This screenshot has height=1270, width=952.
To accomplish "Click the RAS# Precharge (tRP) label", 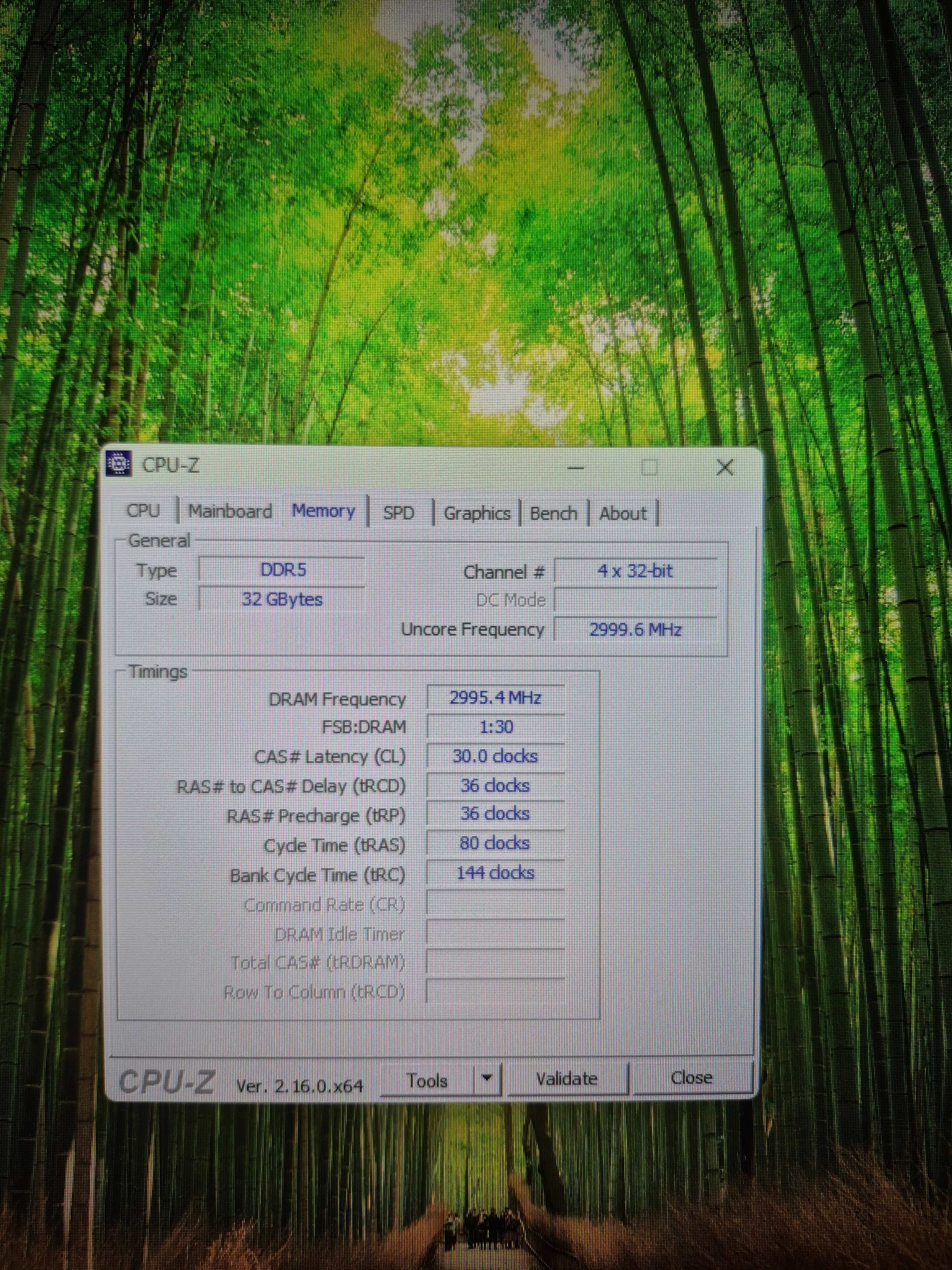I will [316, 816].
